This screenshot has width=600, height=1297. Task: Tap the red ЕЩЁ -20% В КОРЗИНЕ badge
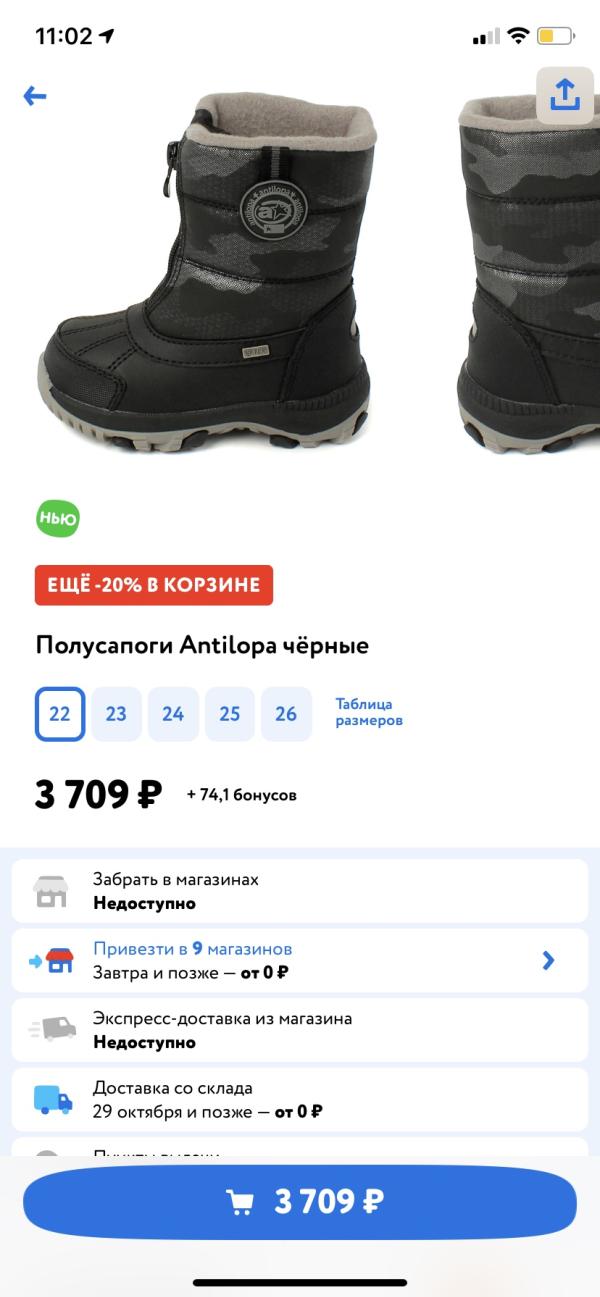click(154, 585)
